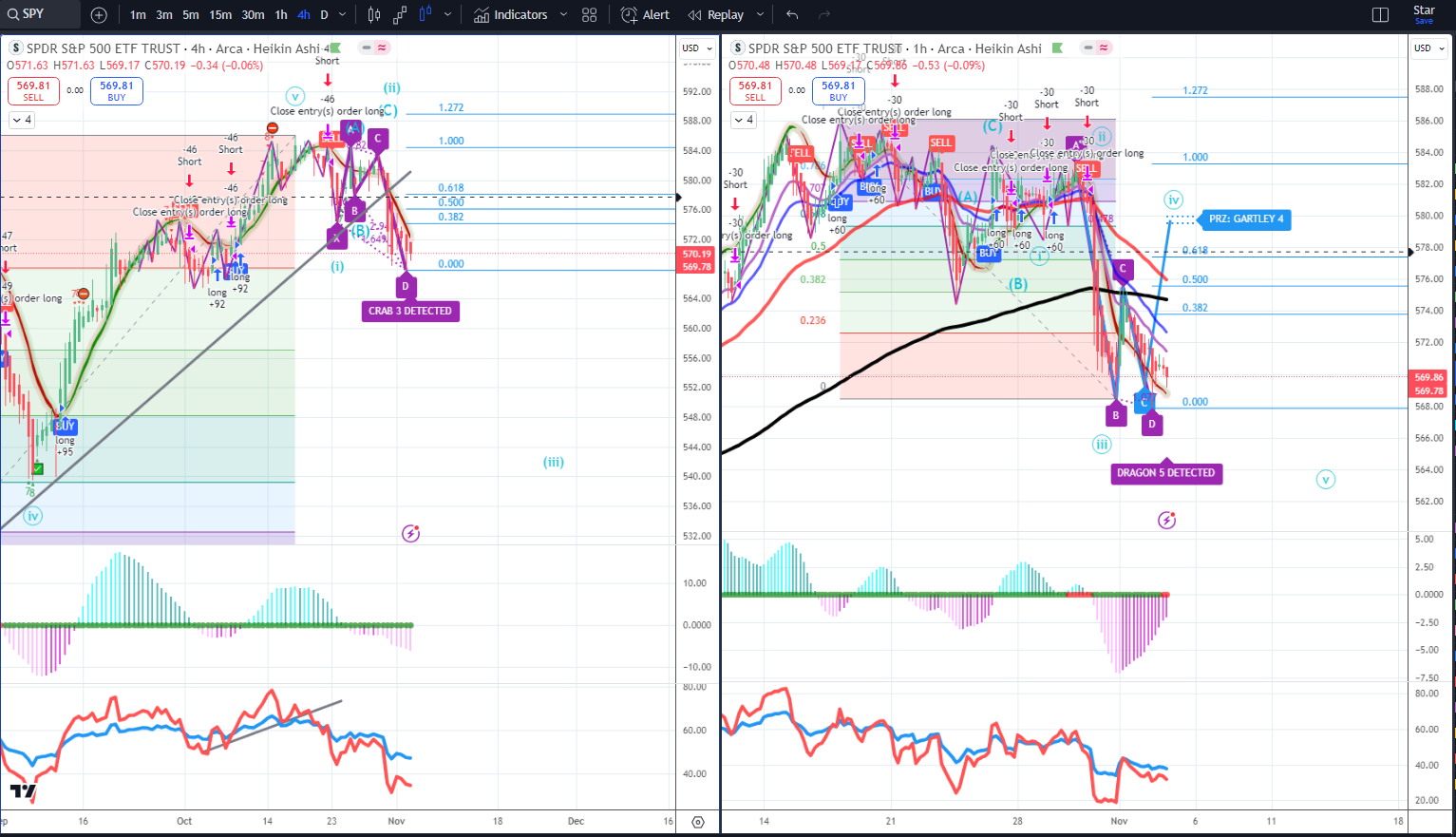Open the USD currency dropdown in the 4h chart
This screenshot has height=837, width=1456.
tap(696, 48)
